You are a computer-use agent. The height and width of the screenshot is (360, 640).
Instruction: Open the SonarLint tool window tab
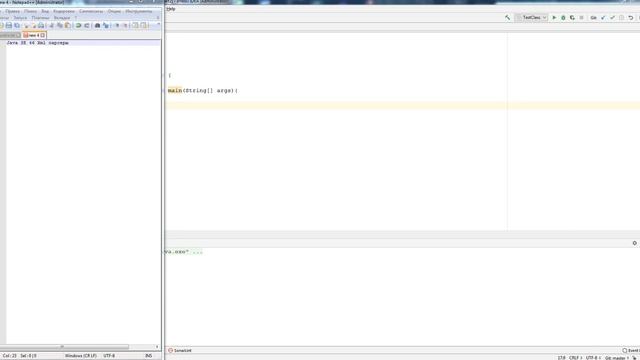[180, 350]
